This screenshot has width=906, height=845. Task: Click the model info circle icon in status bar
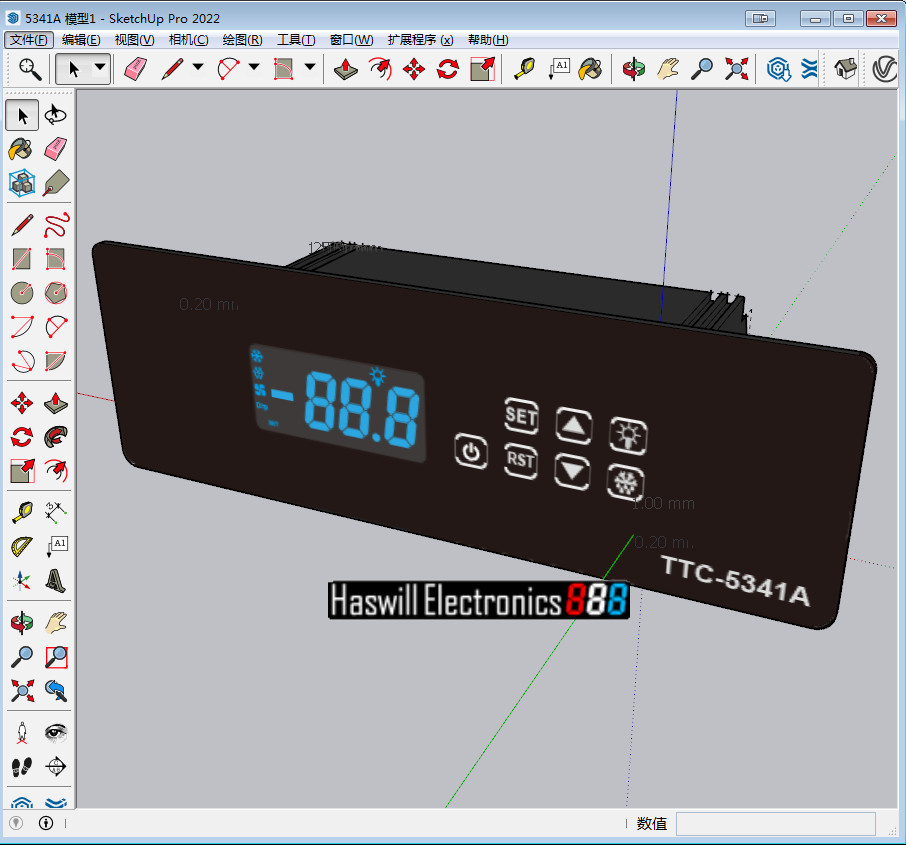pyautogui.click(x=46, y=822)
